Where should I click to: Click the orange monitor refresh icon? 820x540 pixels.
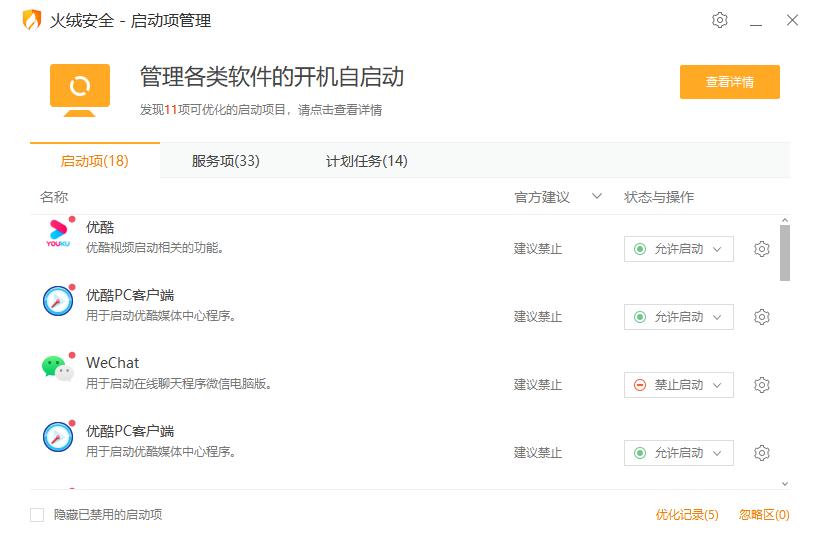[80, 90]
